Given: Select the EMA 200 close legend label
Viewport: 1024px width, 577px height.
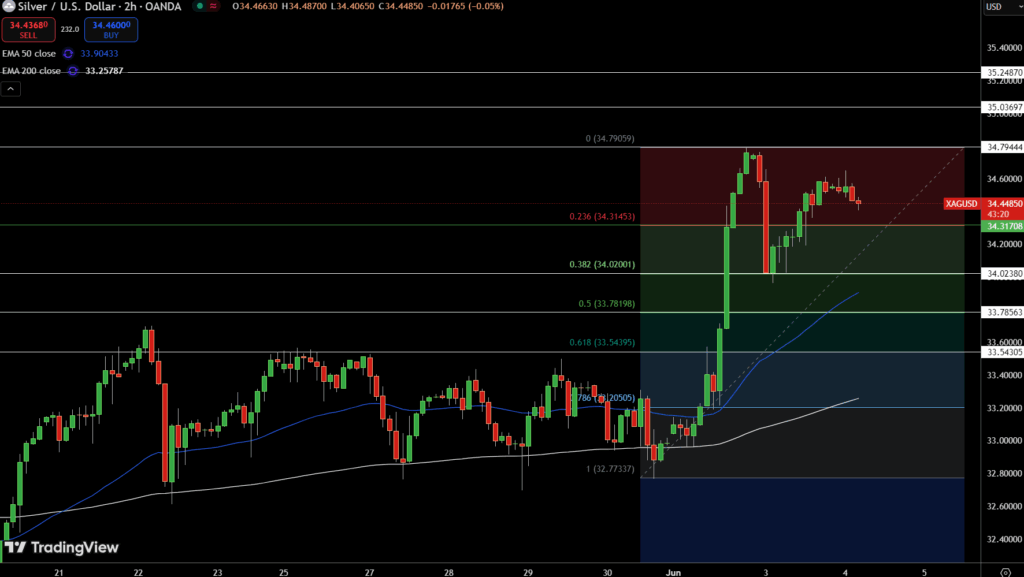Looking at the screenshot, I should click(30, 71).
